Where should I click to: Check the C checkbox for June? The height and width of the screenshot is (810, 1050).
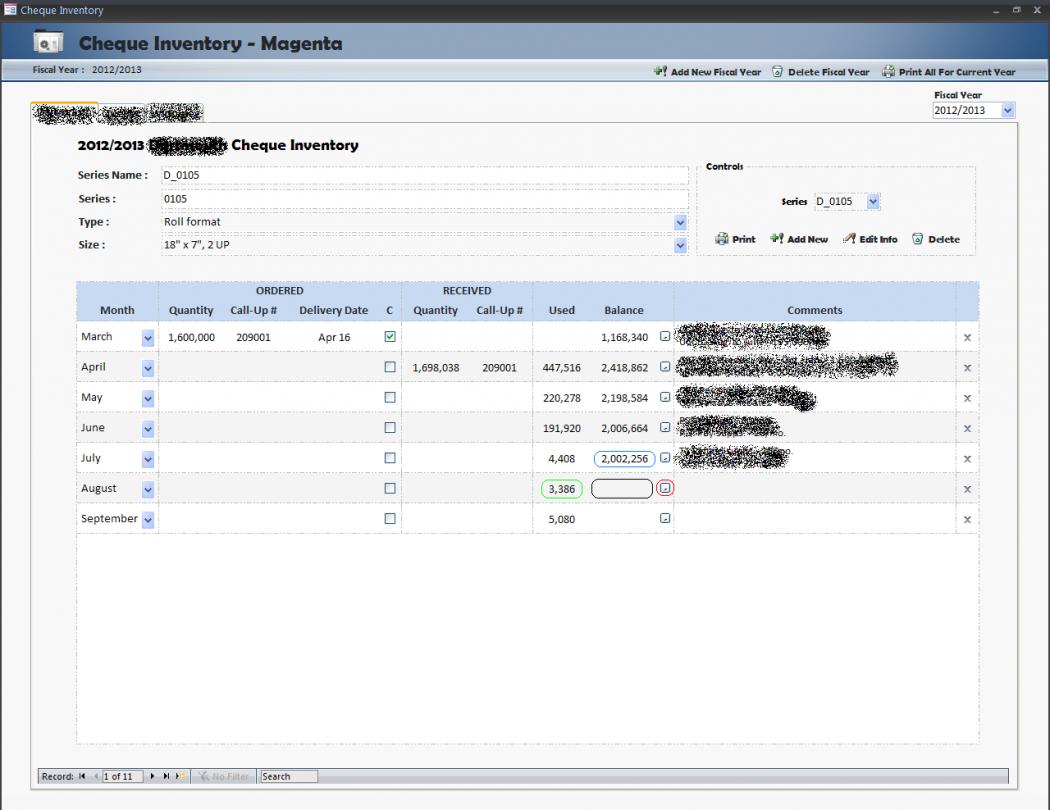pyautogui.click(x=390, y=427)
